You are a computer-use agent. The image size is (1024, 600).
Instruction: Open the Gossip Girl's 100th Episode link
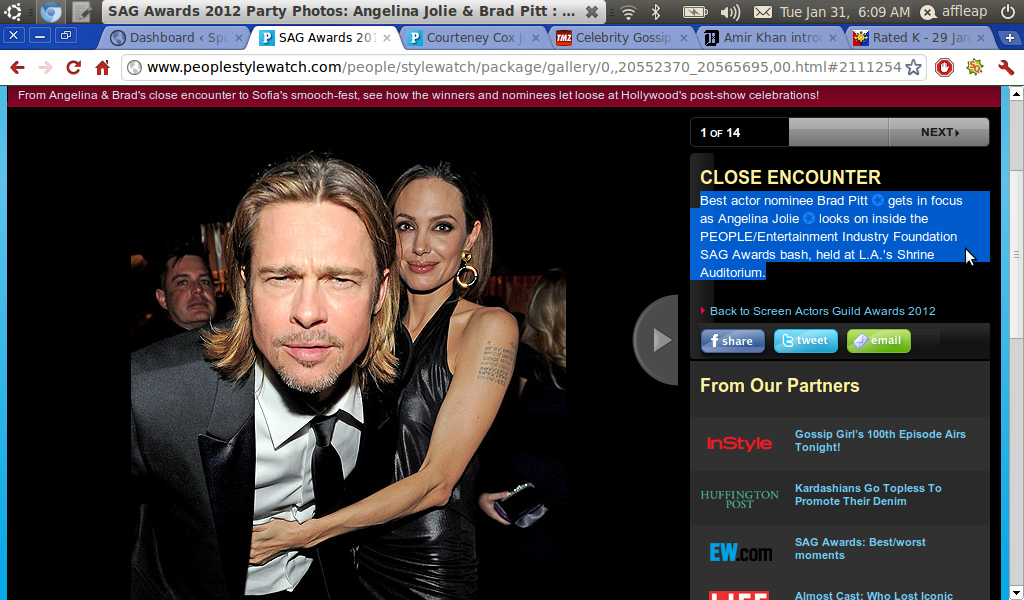(x=880, y=441)
